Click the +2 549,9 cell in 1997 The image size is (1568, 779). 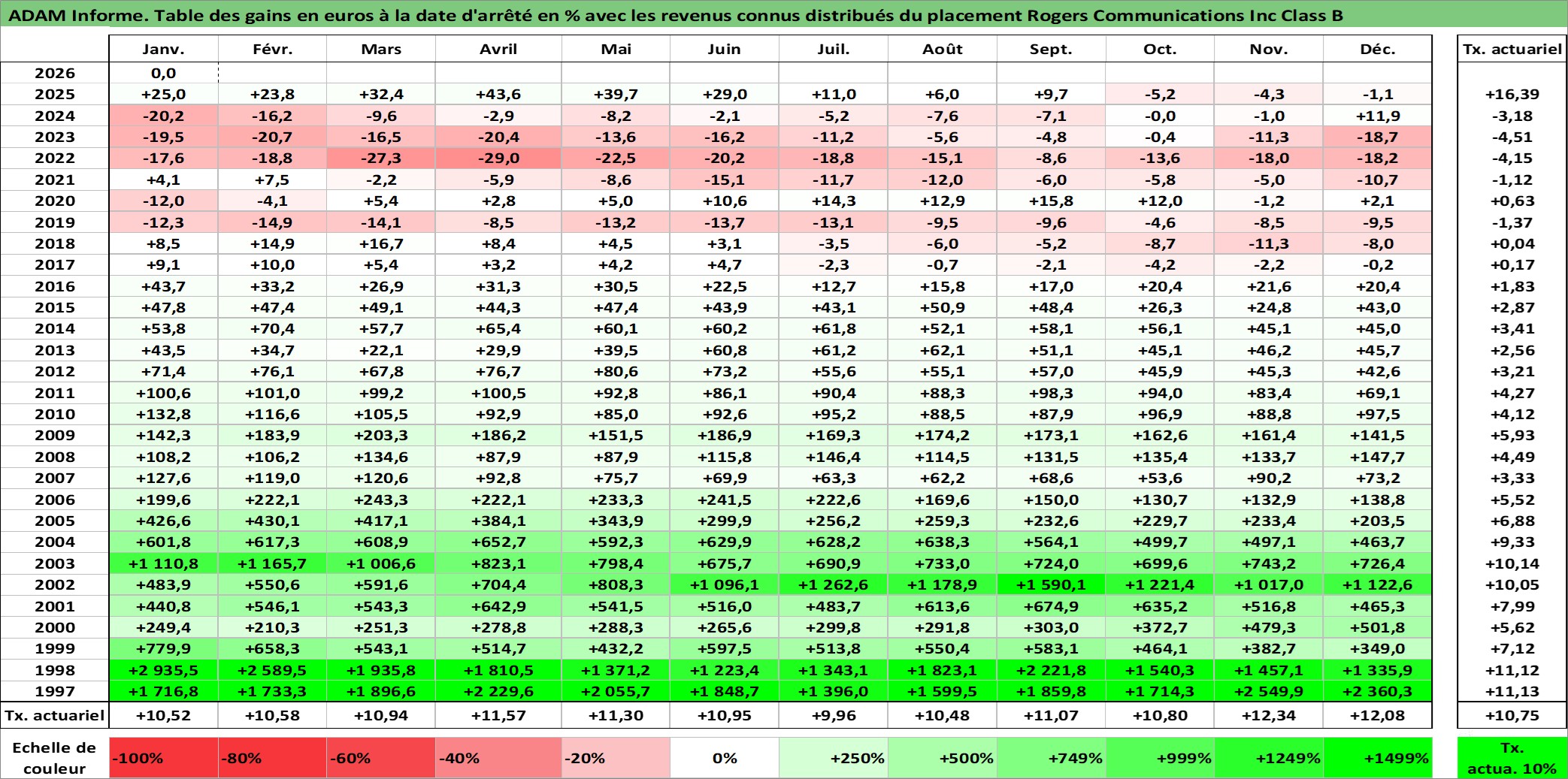coord(1269,691)
